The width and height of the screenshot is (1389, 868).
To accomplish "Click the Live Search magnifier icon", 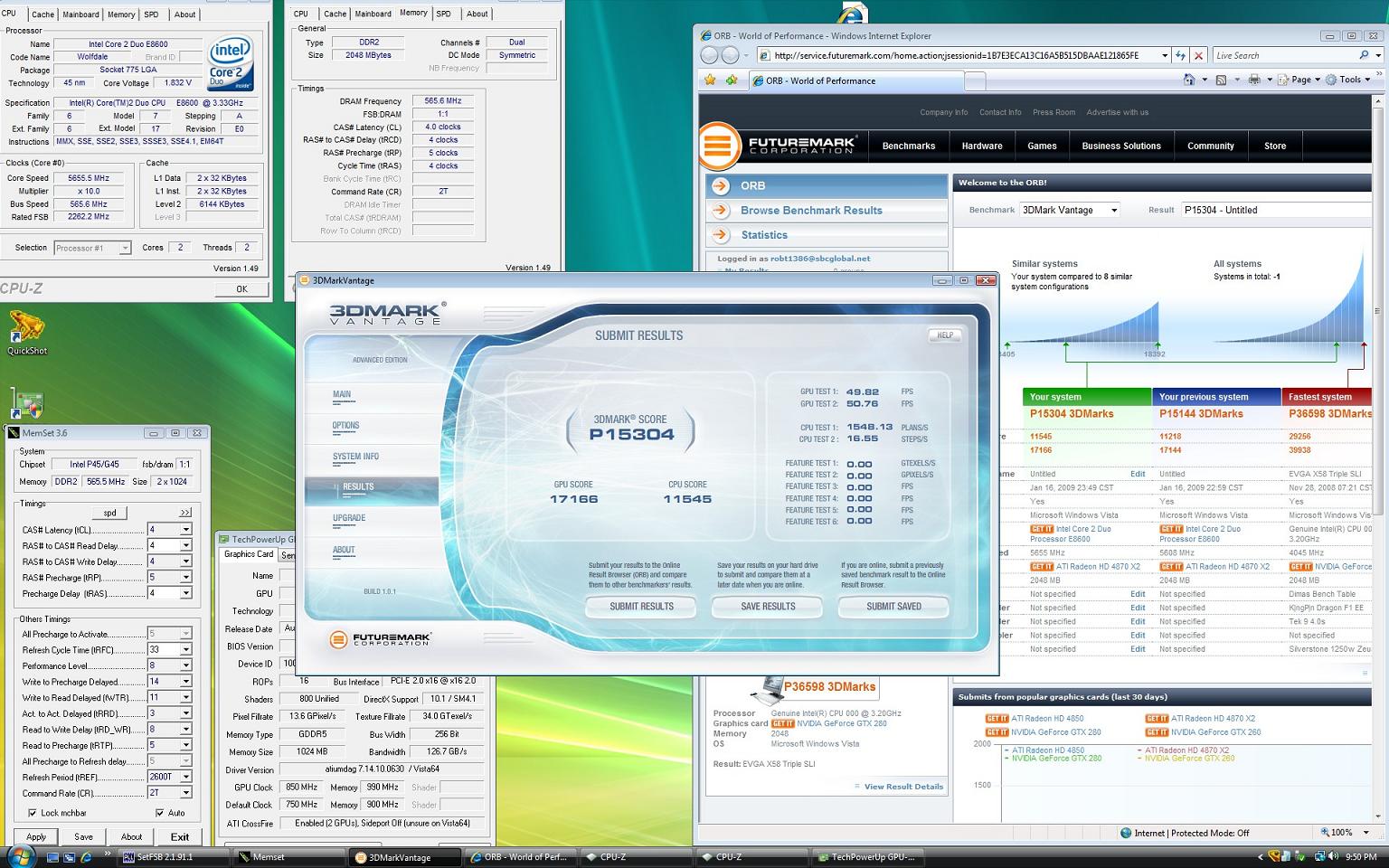I will tap(1365, 55).
